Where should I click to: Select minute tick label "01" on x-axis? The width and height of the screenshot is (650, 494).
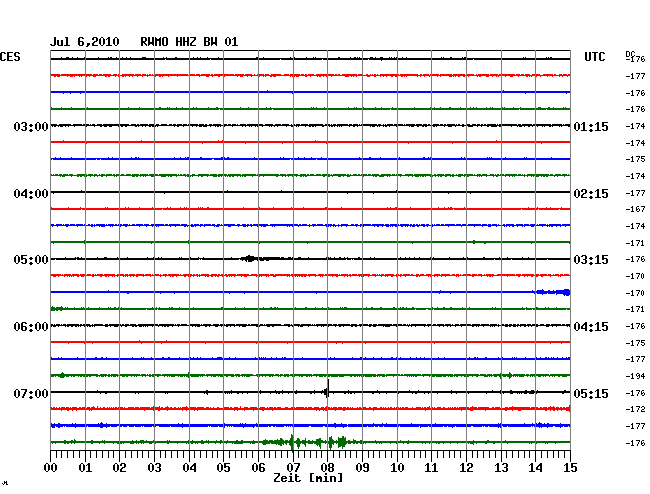(x=85, y=468)
